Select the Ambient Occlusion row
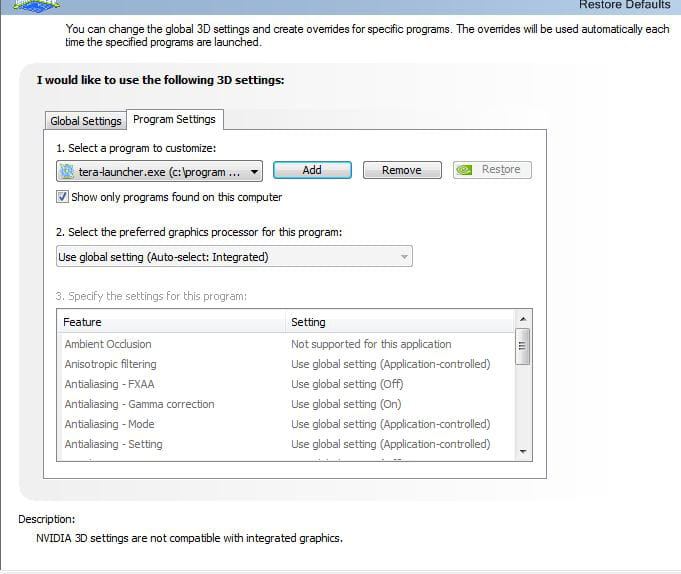Viewport: 681px width, 574px height. [x=286, y=344]
